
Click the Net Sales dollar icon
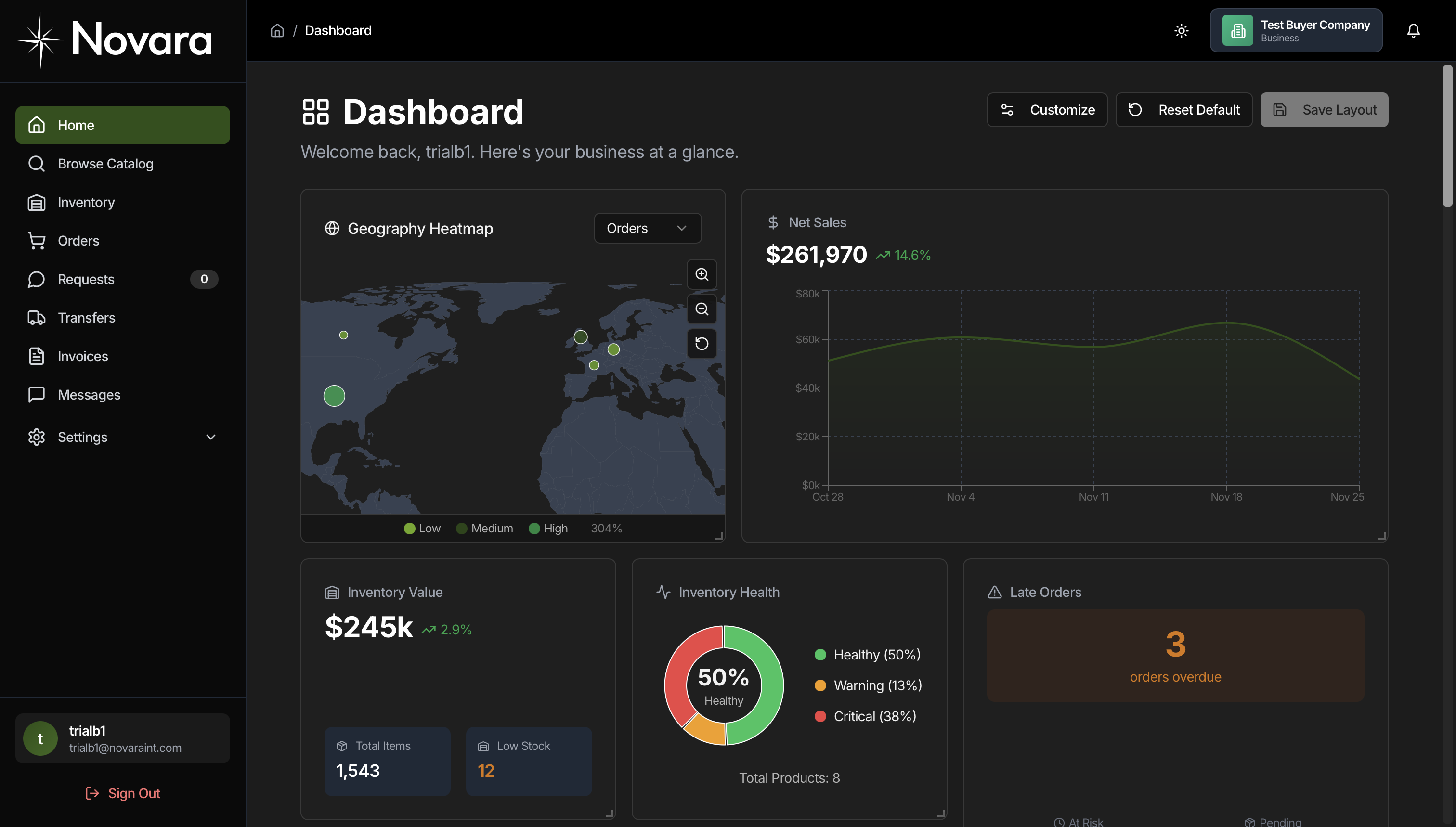coord(773,222)
